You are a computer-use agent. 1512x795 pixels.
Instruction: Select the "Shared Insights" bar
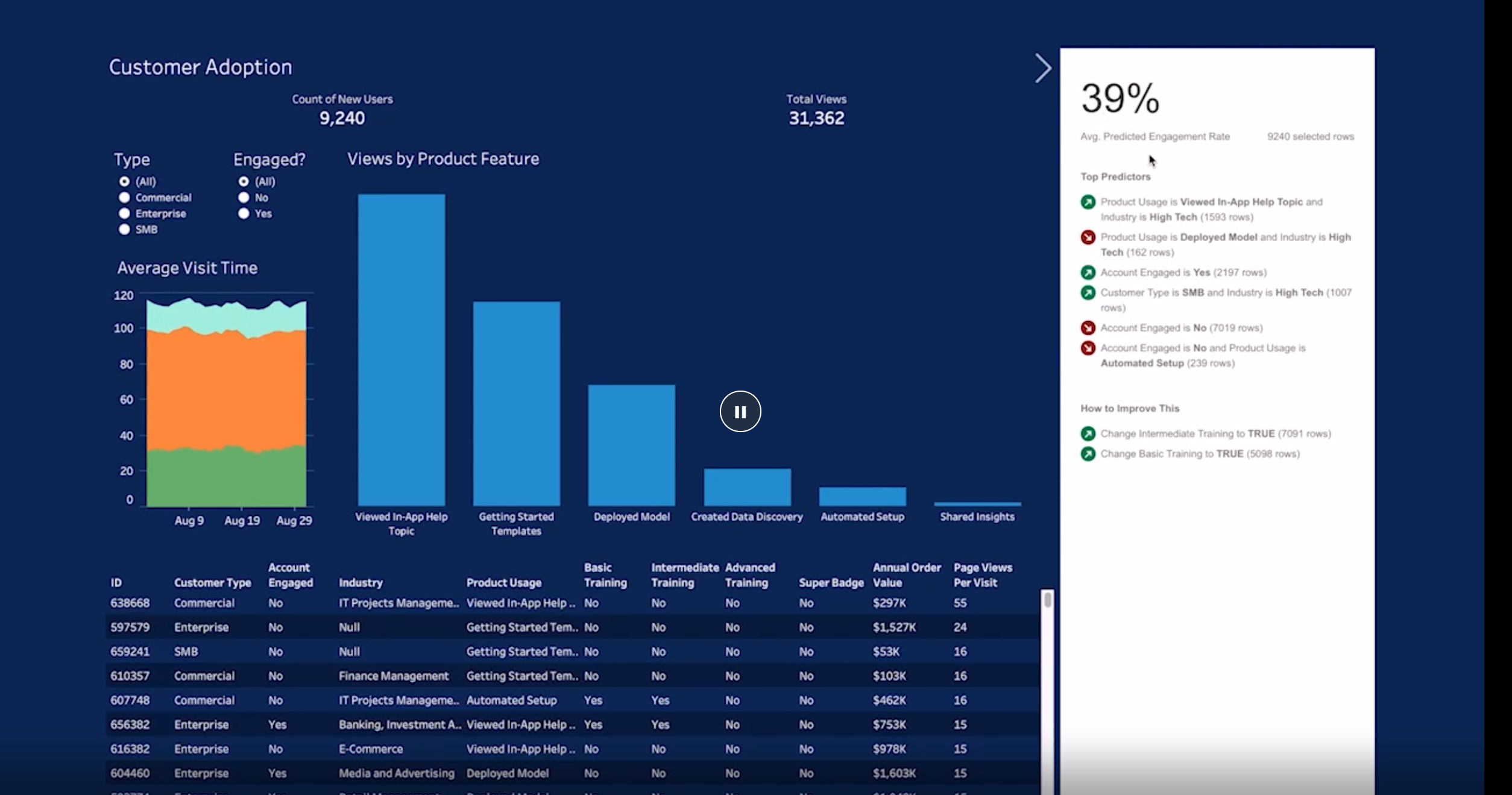[x=977, y=503]
